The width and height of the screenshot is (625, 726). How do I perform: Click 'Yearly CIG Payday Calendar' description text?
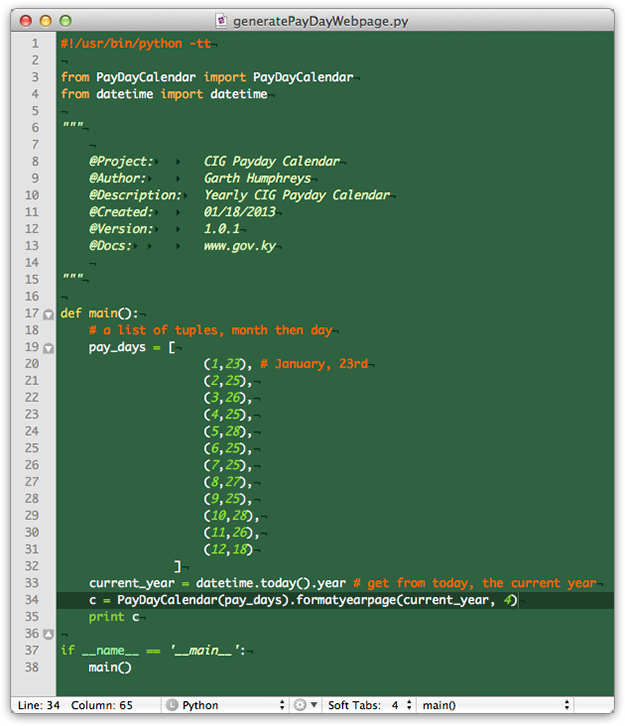(x=297, y=195)
